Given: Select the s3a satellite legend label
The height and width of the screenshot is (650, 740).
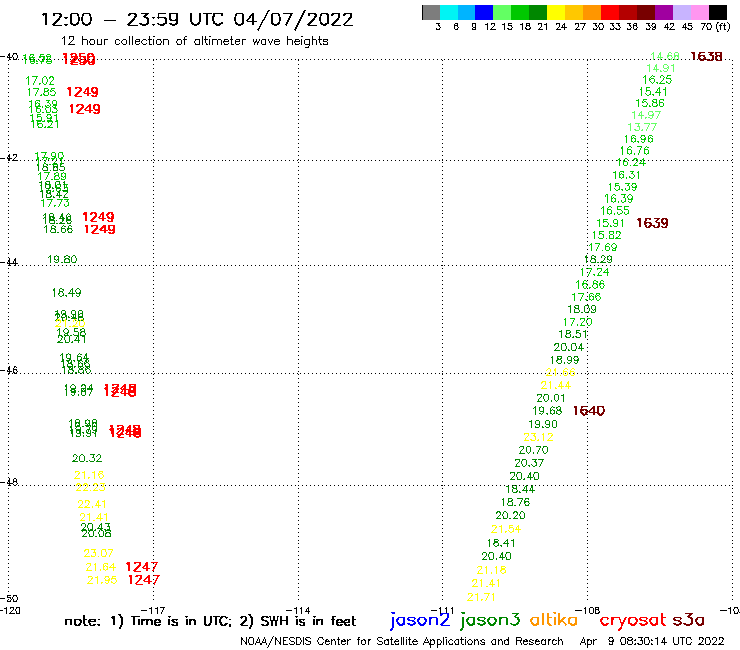Looking at the screenshot, I should point(689,620).
